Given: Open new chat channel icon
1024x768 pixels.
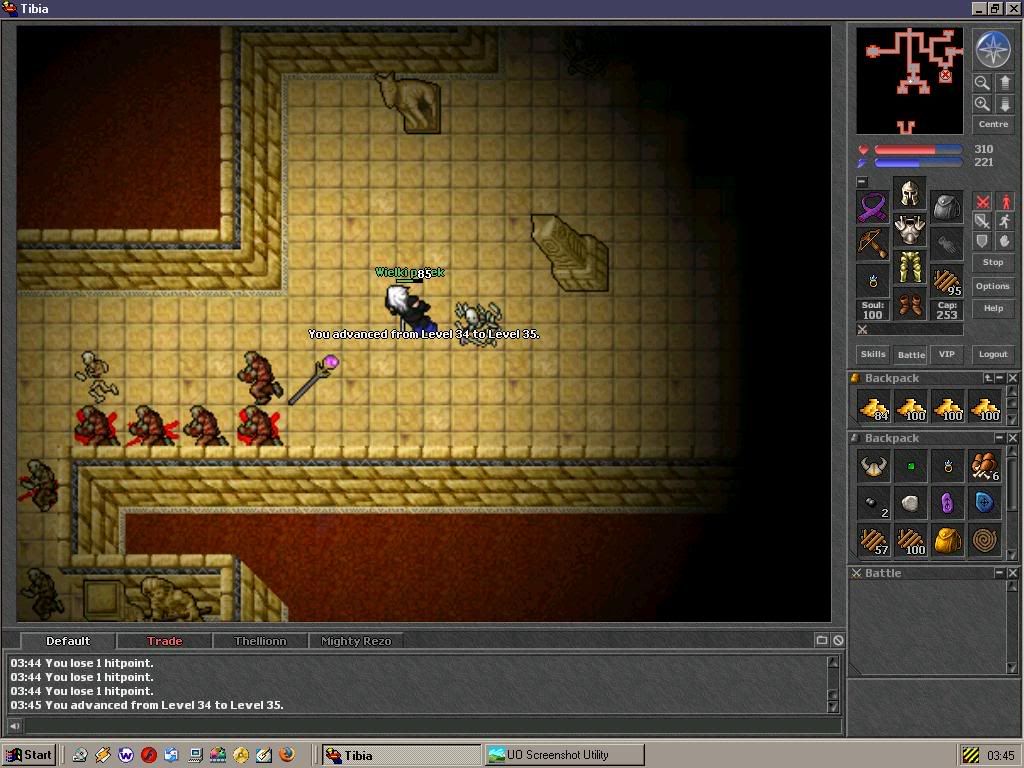Looking at the screenshot, I should 822,641.
